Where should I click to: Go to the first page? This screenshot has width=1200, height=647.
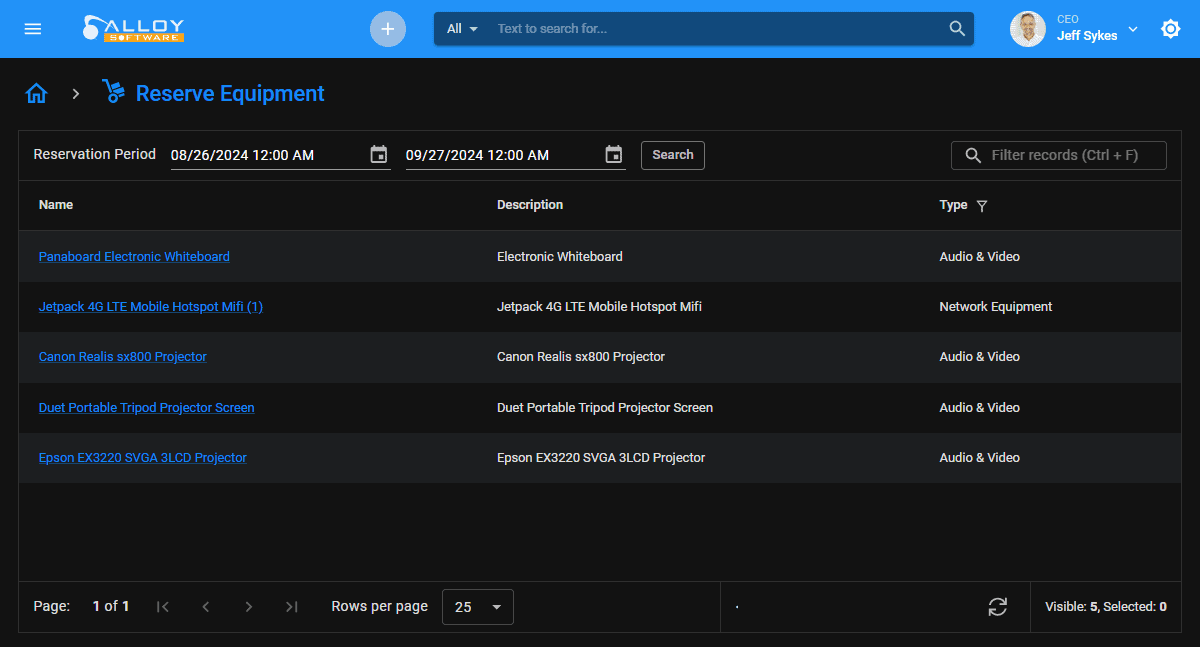point(163,607)
